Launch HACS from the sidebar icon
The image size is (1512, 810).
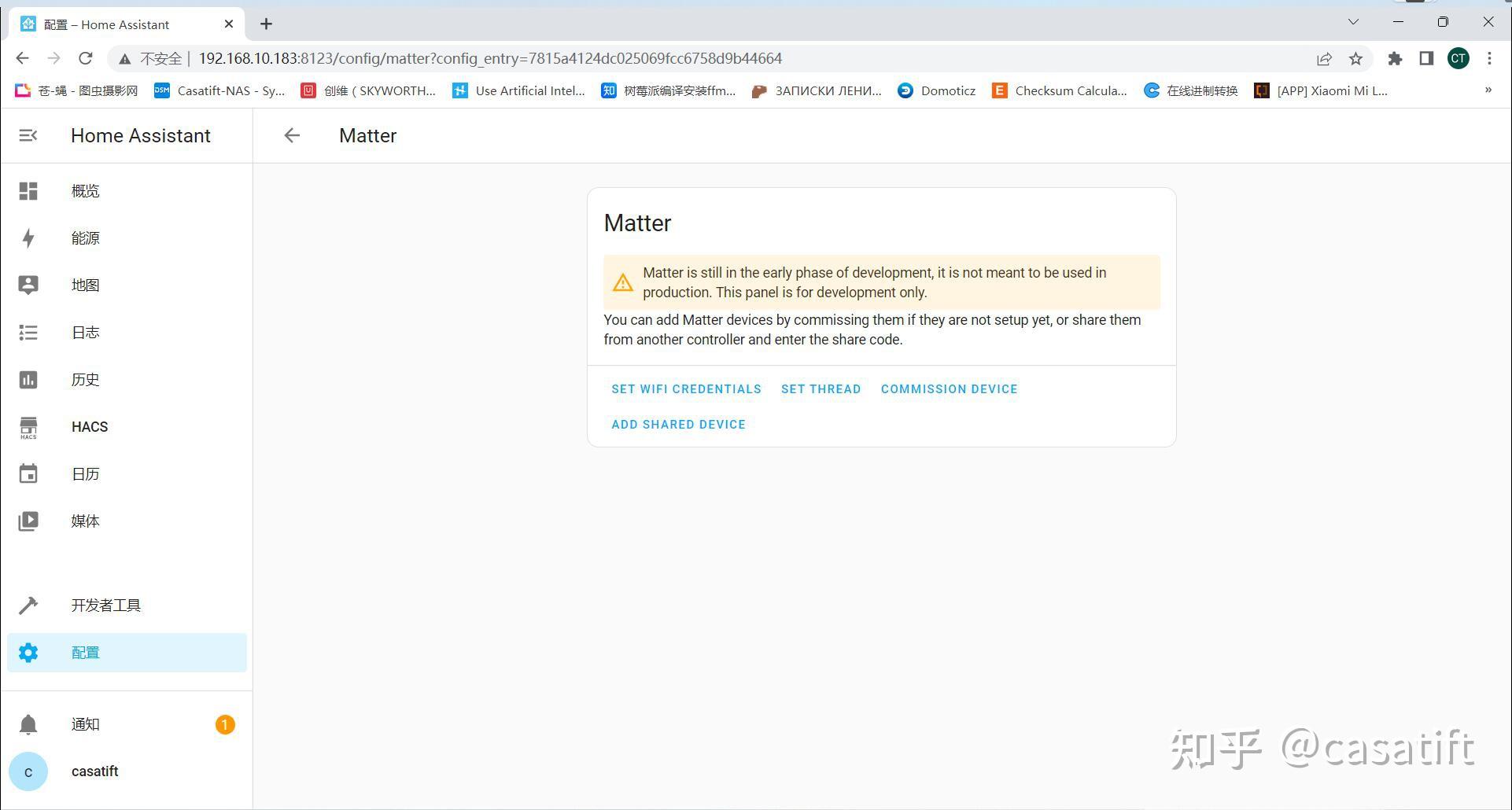28,426
